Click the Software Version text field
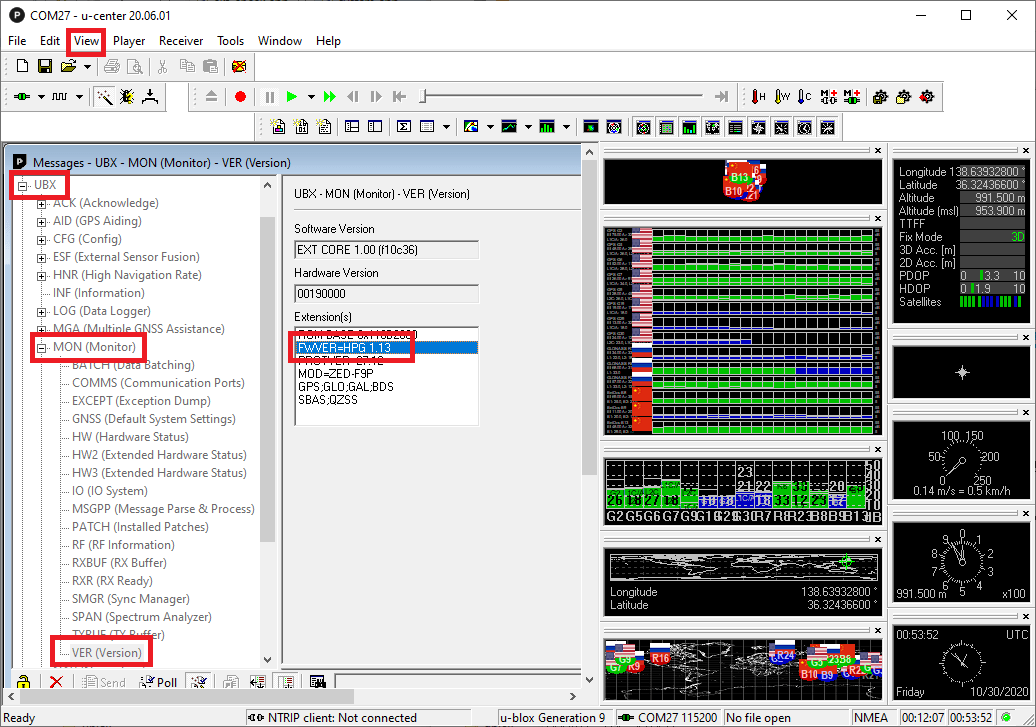Viewport: 1036px width, 727px height. pyautogui.click(x=386, y=250)
